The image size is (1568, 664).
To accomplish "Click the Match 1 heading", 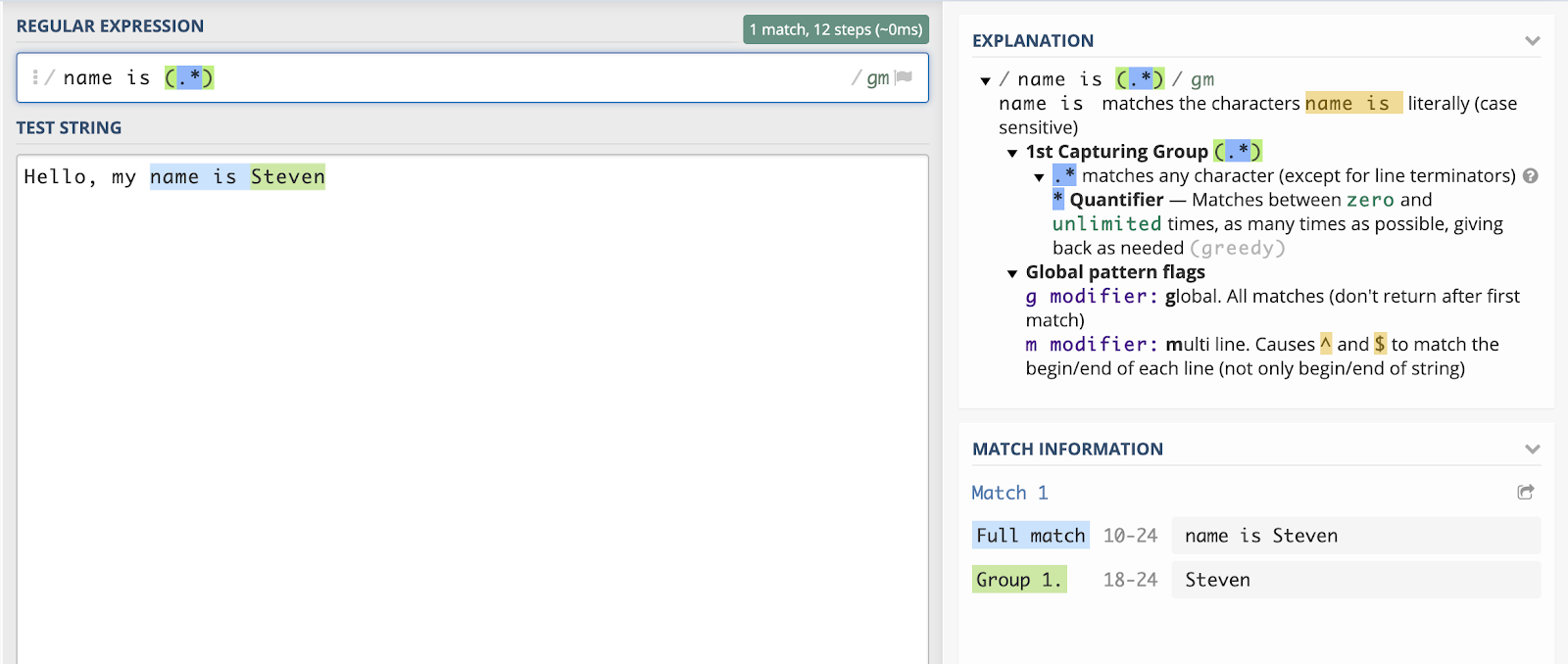I will 1009,493.
